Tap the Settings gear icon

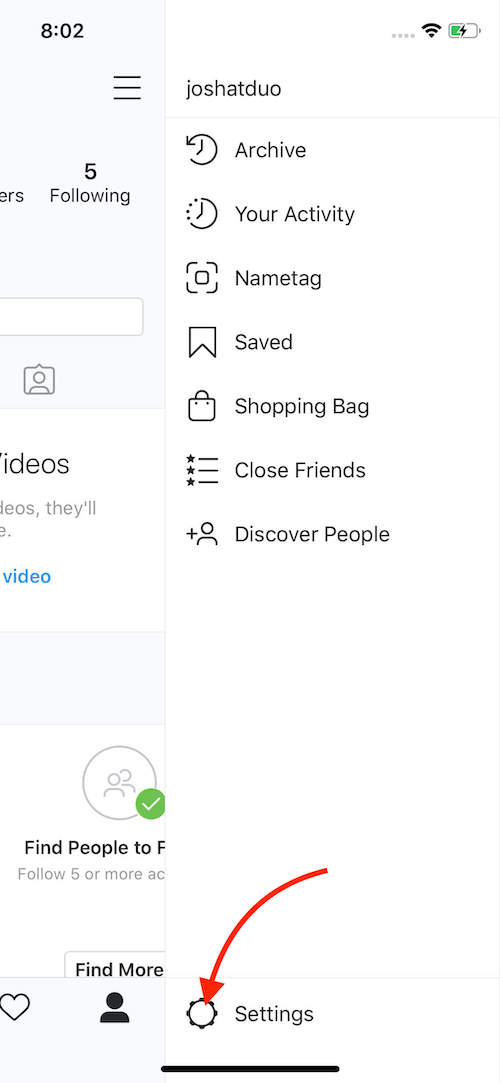click(x=202, y=1013)
